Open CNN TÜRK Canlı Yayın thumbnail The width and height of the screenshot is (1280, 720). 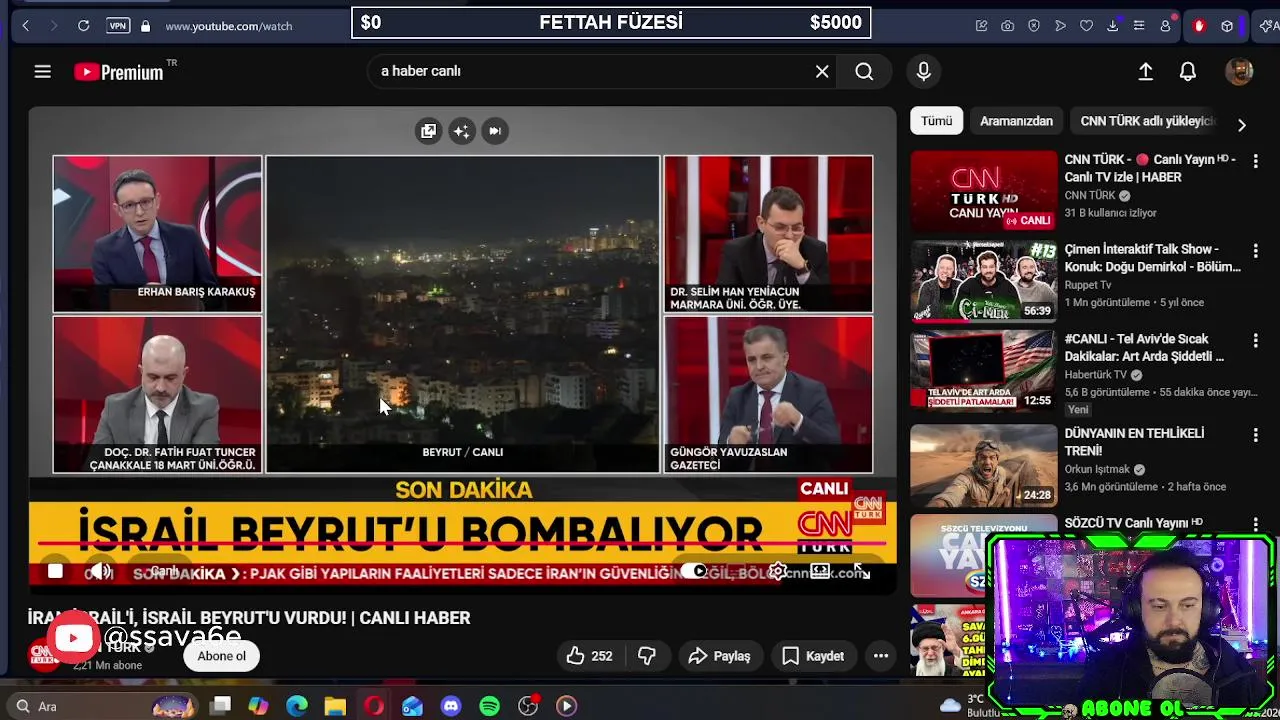(x=983, y=191)
